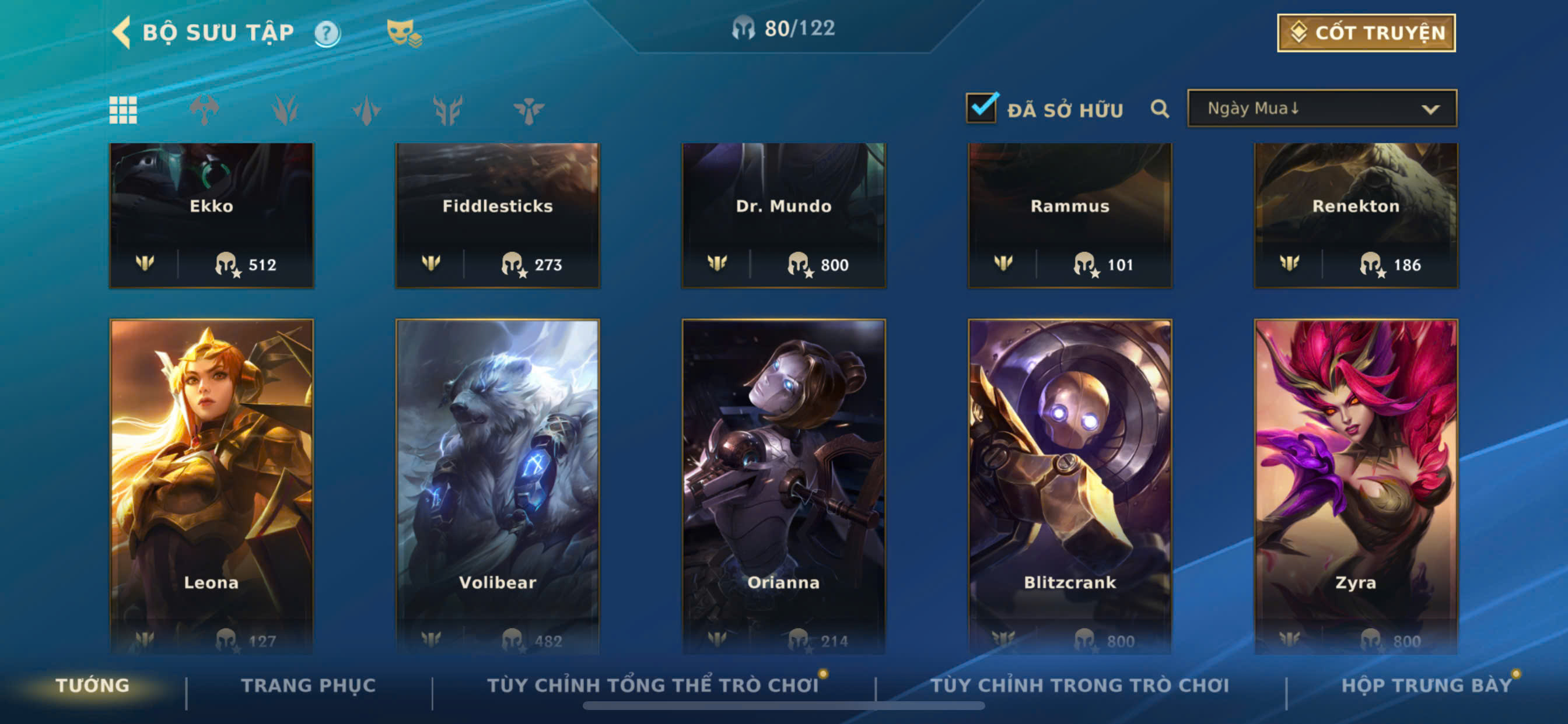This screenshot has height=724, width=1568.
Task: Switch to the Trang Phục tab
Action: (x=309, y=685)
